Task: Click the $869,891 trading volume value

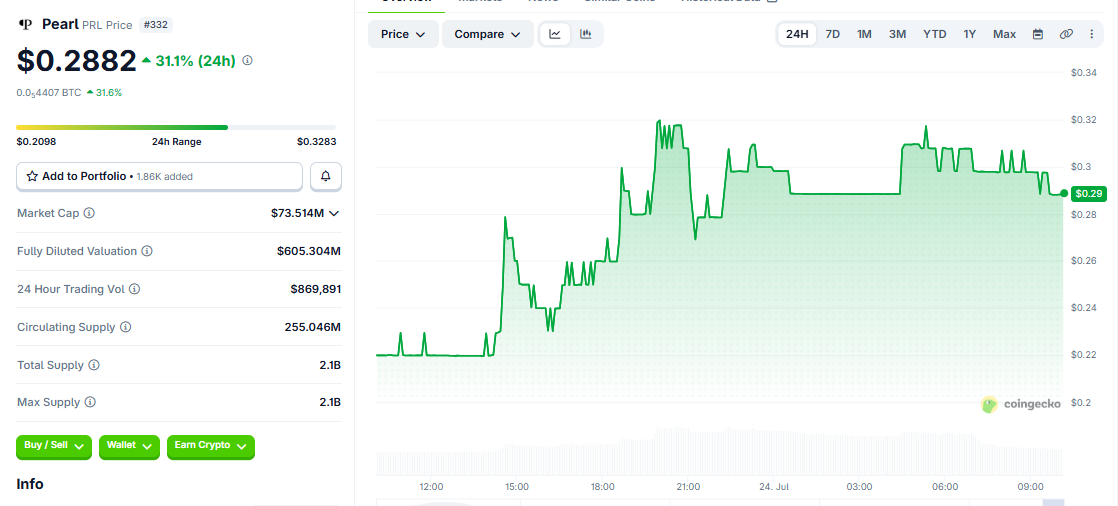Action: tap(315, 289)
